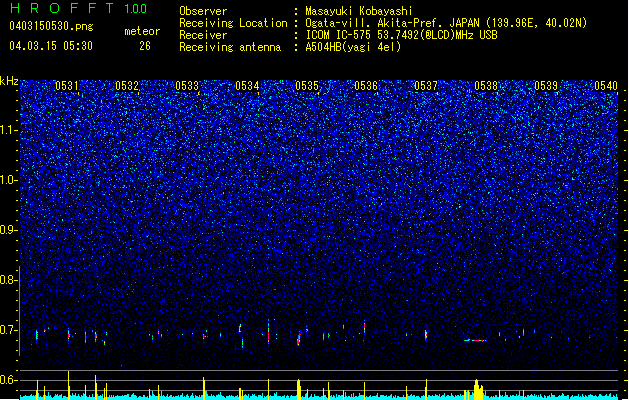629x400 pixels.
Task: Click the A504HB(yagi 4el) antenna text
Action: click(353, 47)
